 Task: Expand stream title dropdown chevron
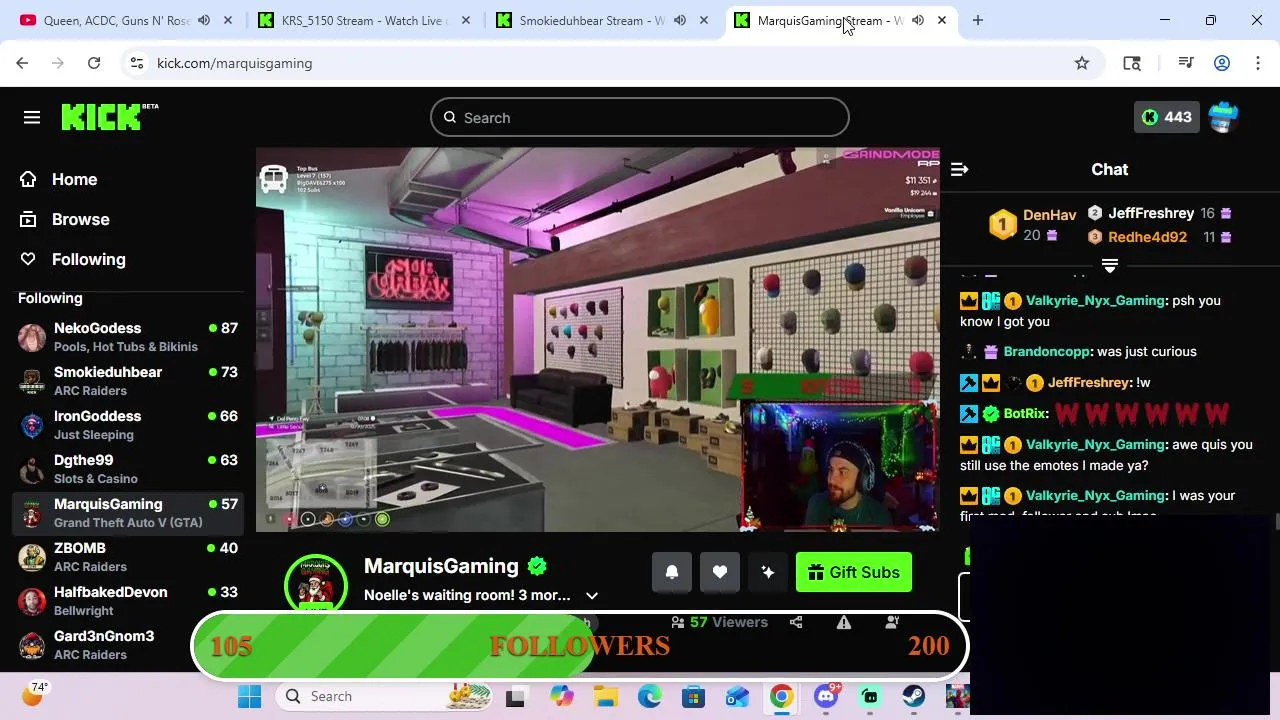click(592, 596)
